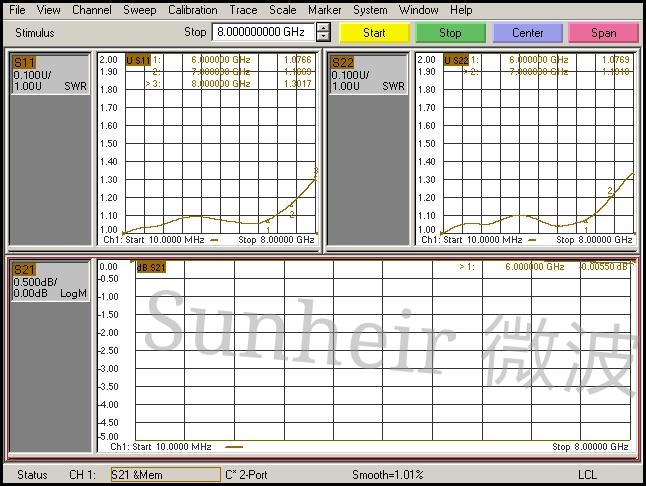Click the Smooth=1.01% status entry
This screenshot has height=486, width=646.
pyautogui.click(x=388, y=474)
